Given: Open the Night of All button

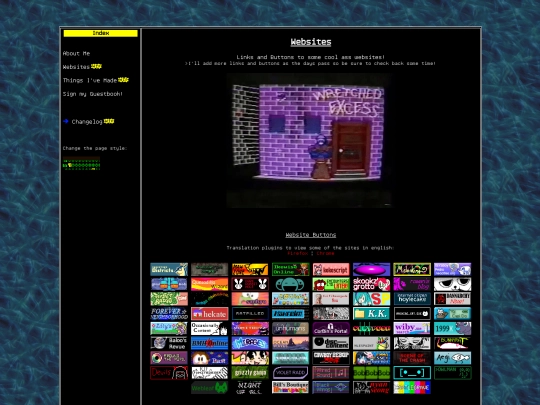Looking at the screenshot, I should 250,388.
